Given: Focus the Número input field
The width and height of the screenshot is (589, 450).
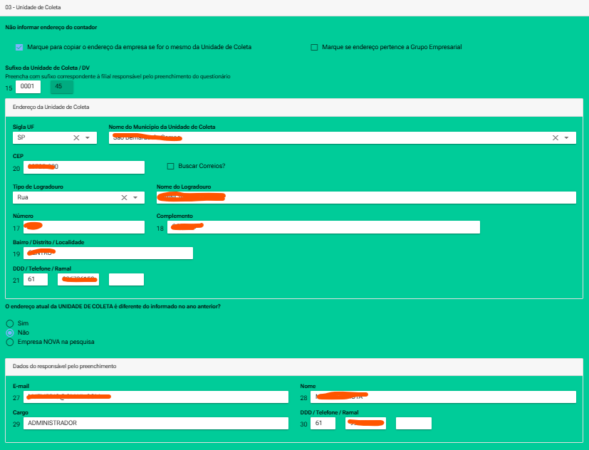Looking at the screenshot, I should [84, 227].
